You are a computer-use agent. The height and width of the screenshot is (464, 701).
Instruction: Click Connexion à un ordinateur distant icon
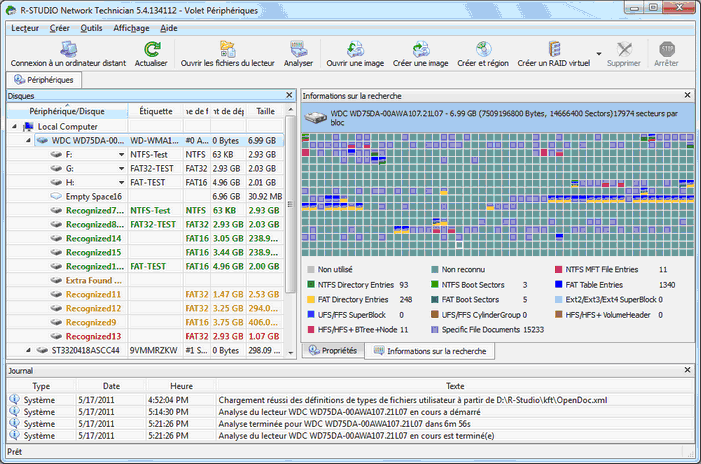[x=68, y=50]
